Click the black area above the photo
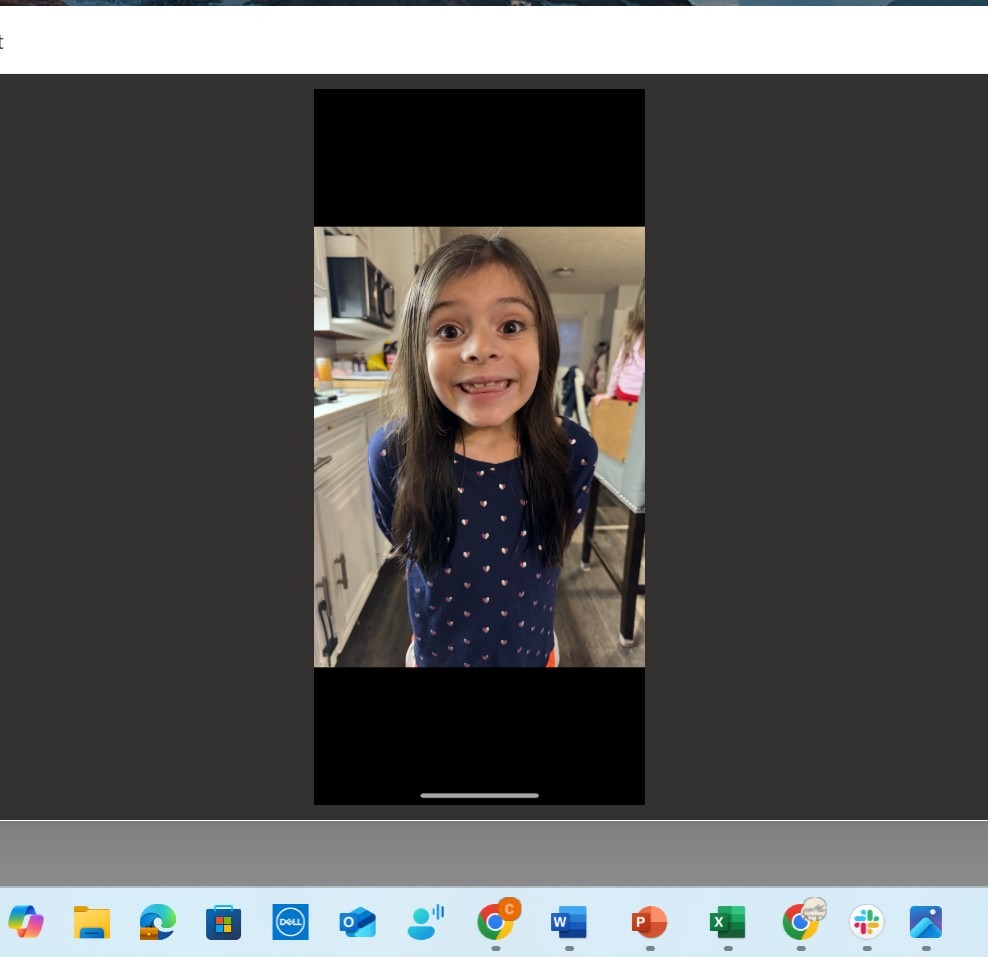The height and width of the screenshot is (957, 988). pyautogui.click(x=479, y=157)
